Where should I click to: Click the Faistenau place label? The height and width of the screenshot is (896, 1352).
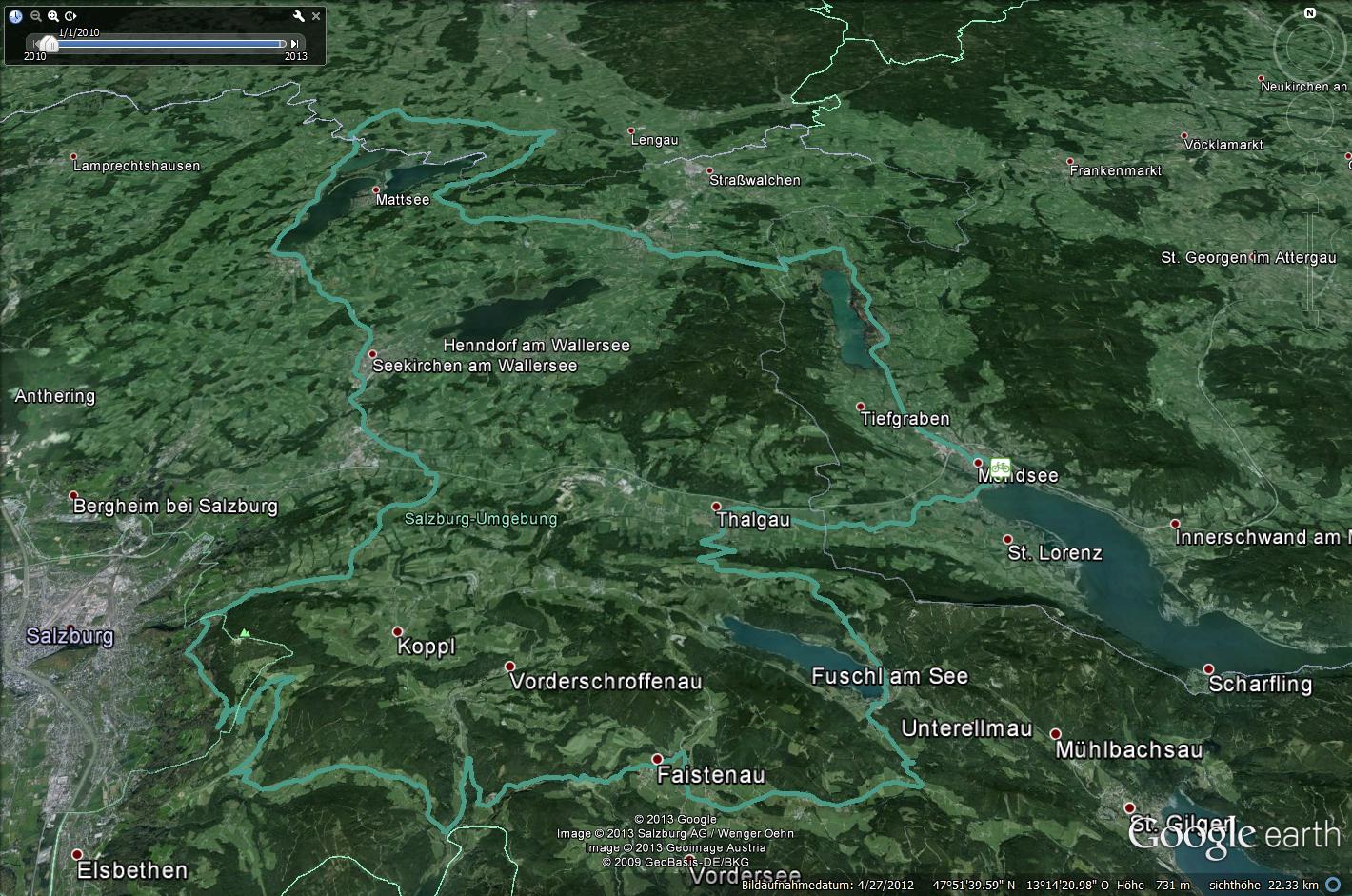[x=710, y=775]
